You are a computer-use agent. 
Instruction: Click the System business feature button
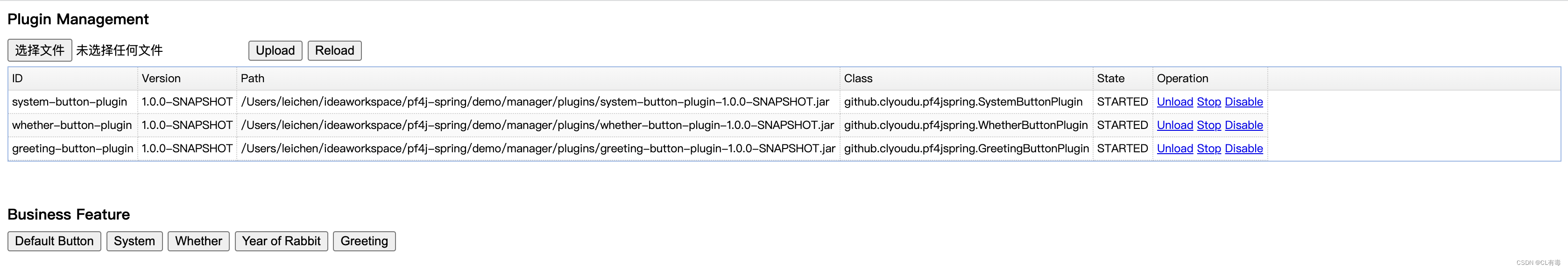pyautogui.click(x=134, y=242)
